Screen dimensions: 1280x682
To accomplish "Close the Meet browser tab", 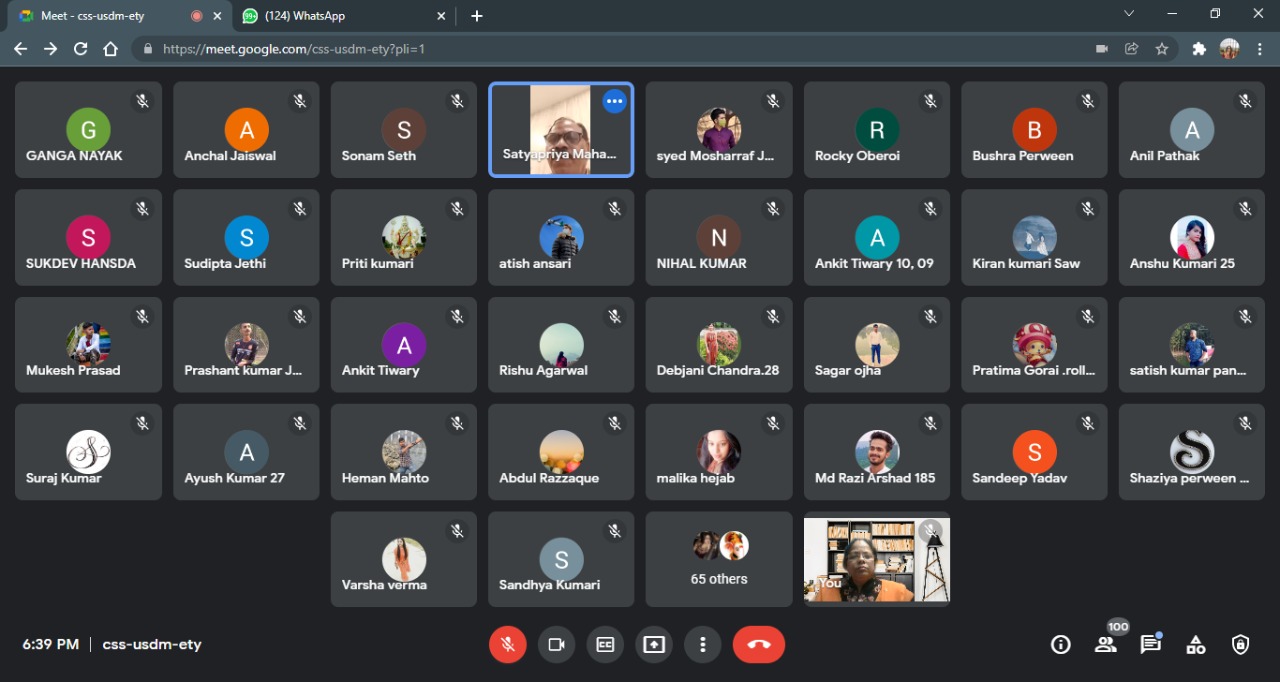I will click(x=217, y=16).
